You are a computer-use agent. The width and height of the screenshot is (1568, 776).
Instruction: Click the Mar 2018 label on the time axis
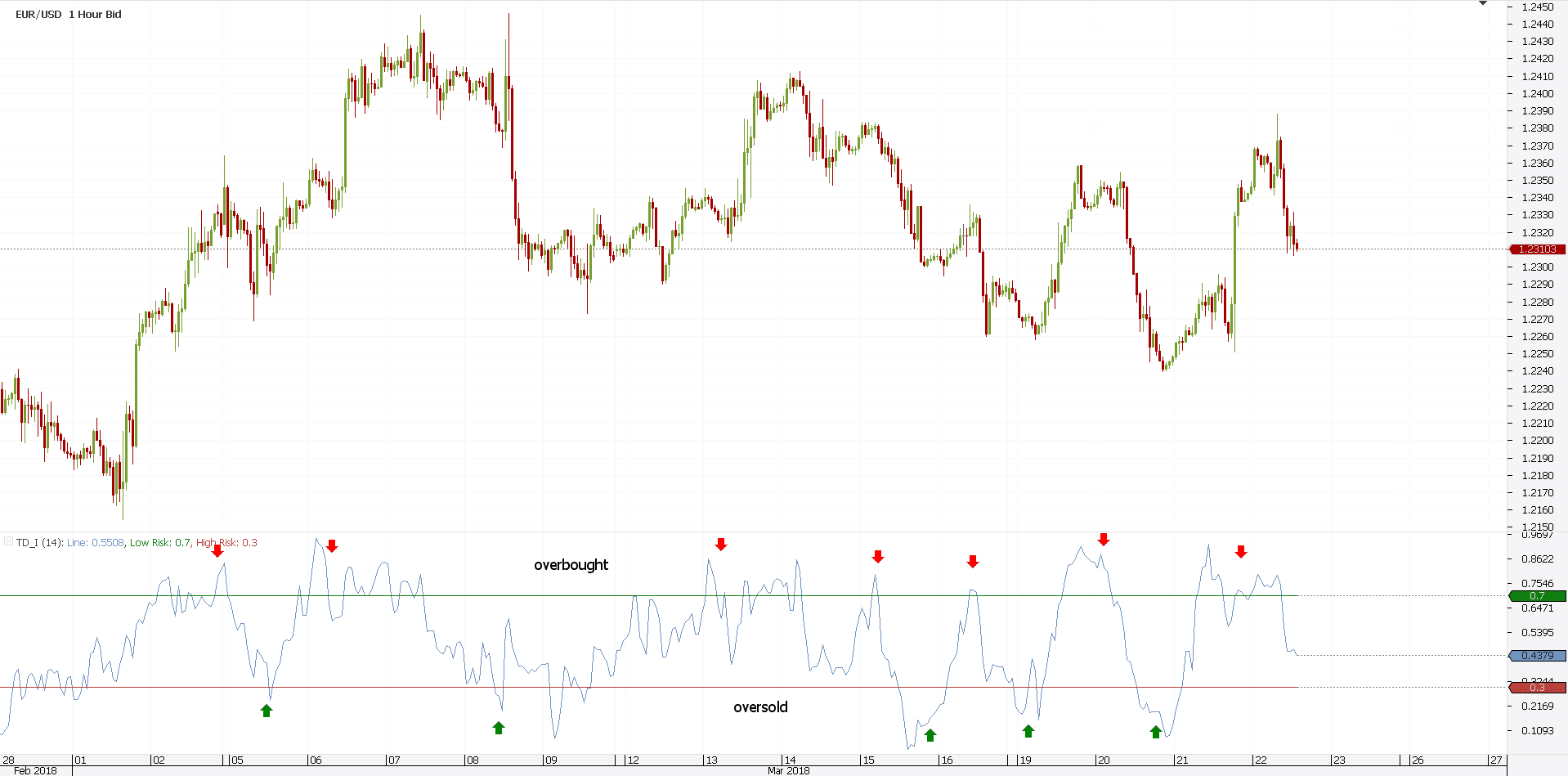(789, 770)
